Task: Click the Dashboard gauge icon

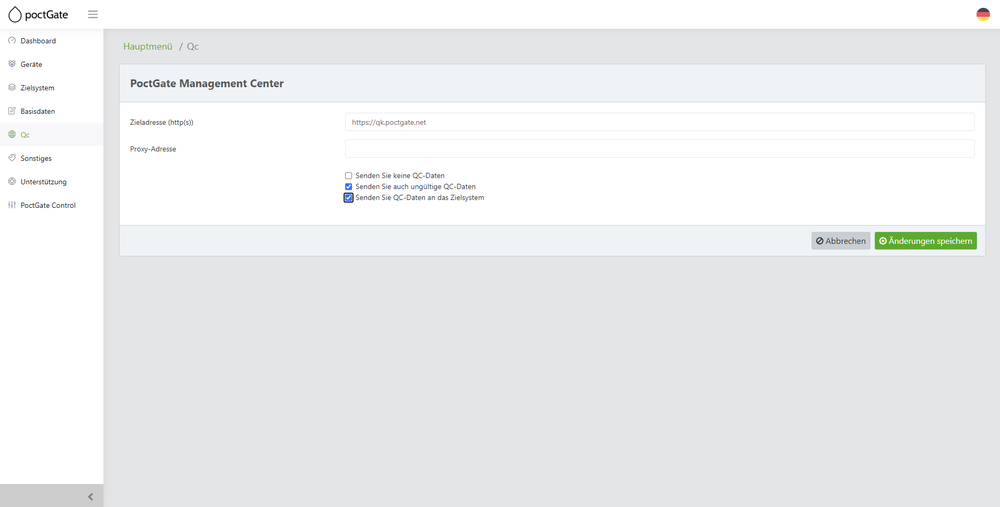Action: (11, 41)
